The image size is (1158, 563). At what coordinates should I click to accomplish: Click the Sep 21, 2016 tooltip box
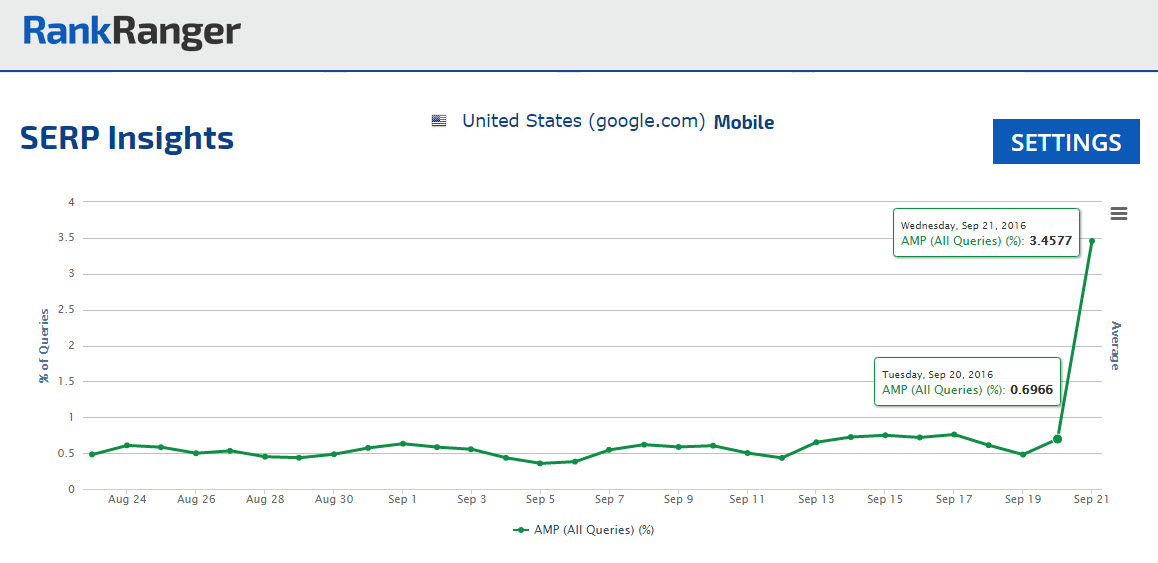(985, 232)
